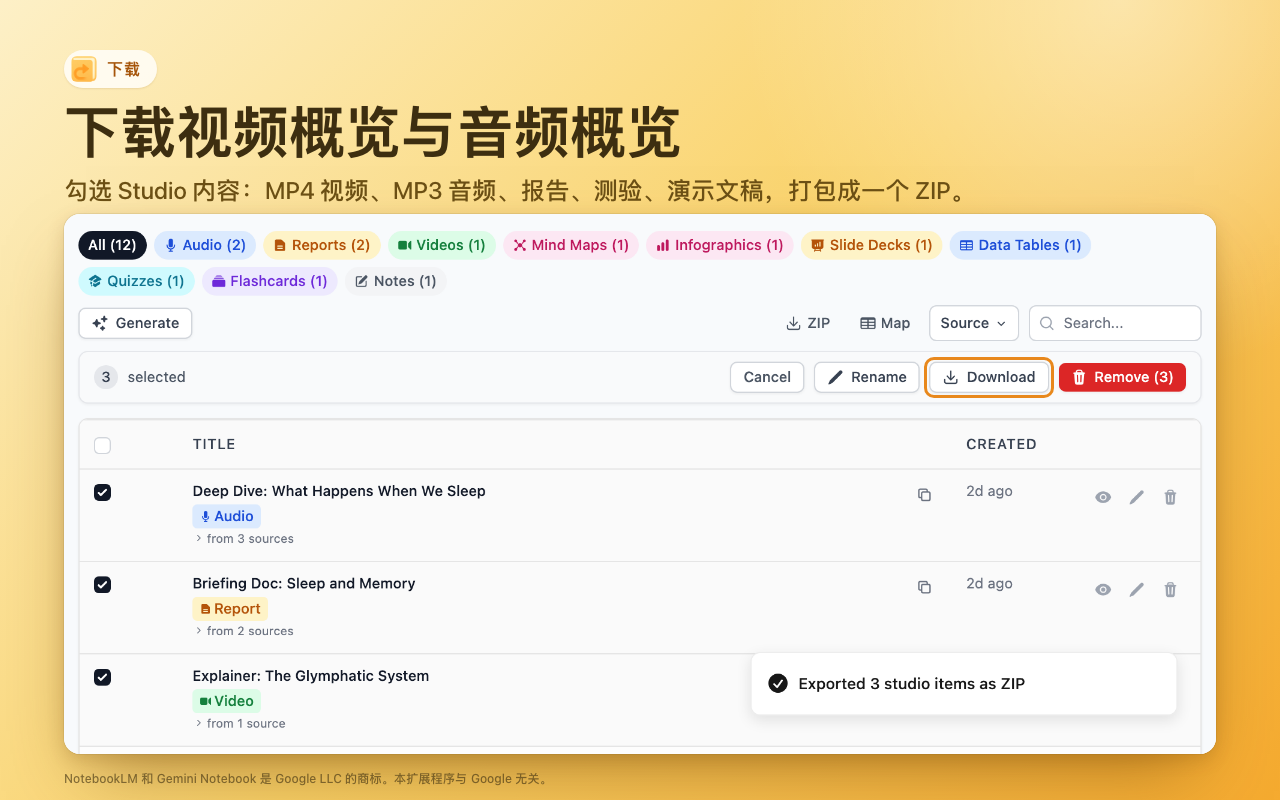
Task: Show Flashcards (1) items
Action: pos(270,281)
